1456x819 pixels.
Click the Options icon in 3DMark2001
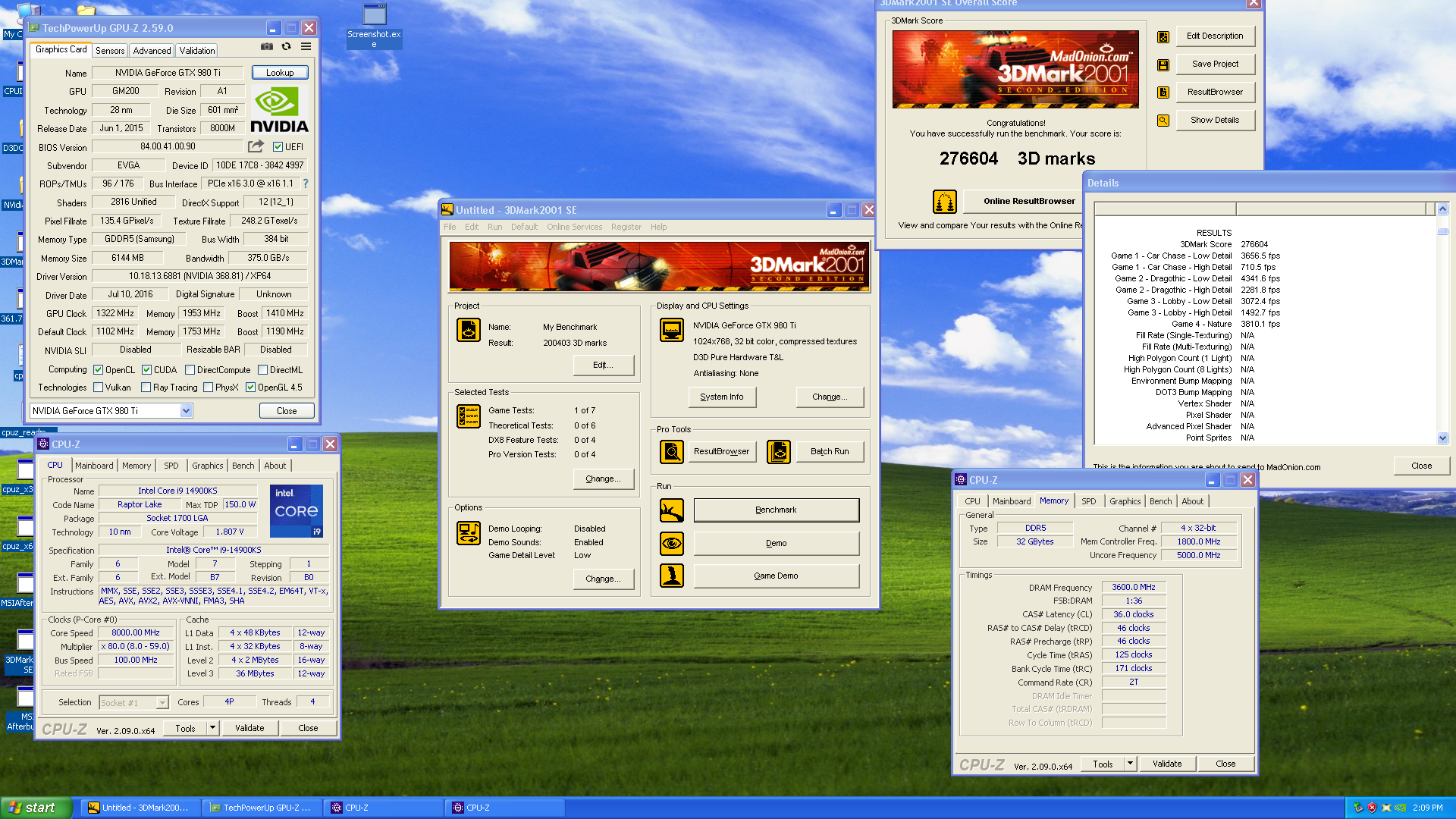(469, 533)
